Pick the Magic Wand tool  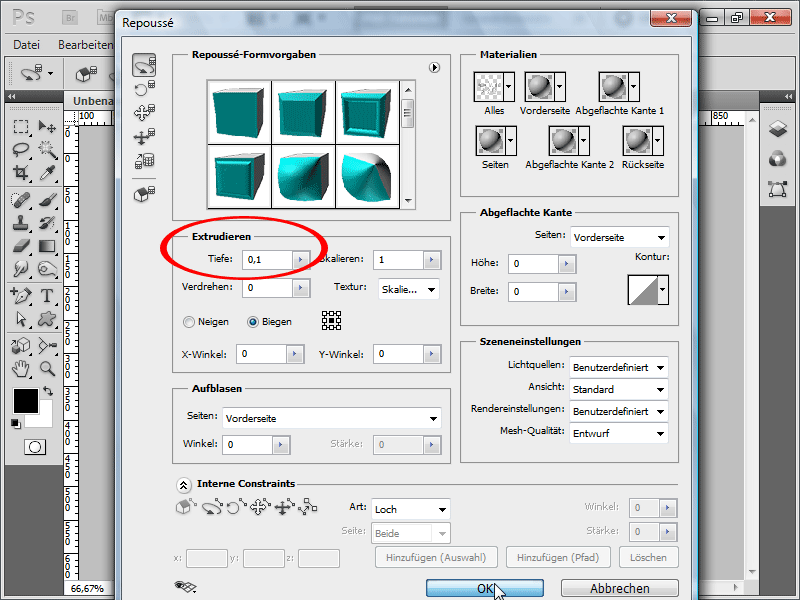coord(47,149)
